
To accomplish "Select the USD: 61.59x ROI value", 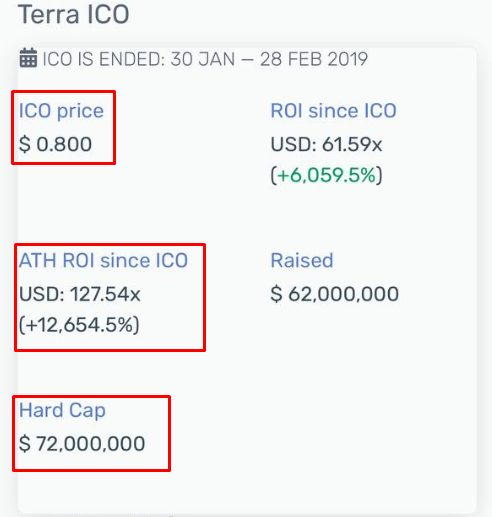I will [326, 144].
